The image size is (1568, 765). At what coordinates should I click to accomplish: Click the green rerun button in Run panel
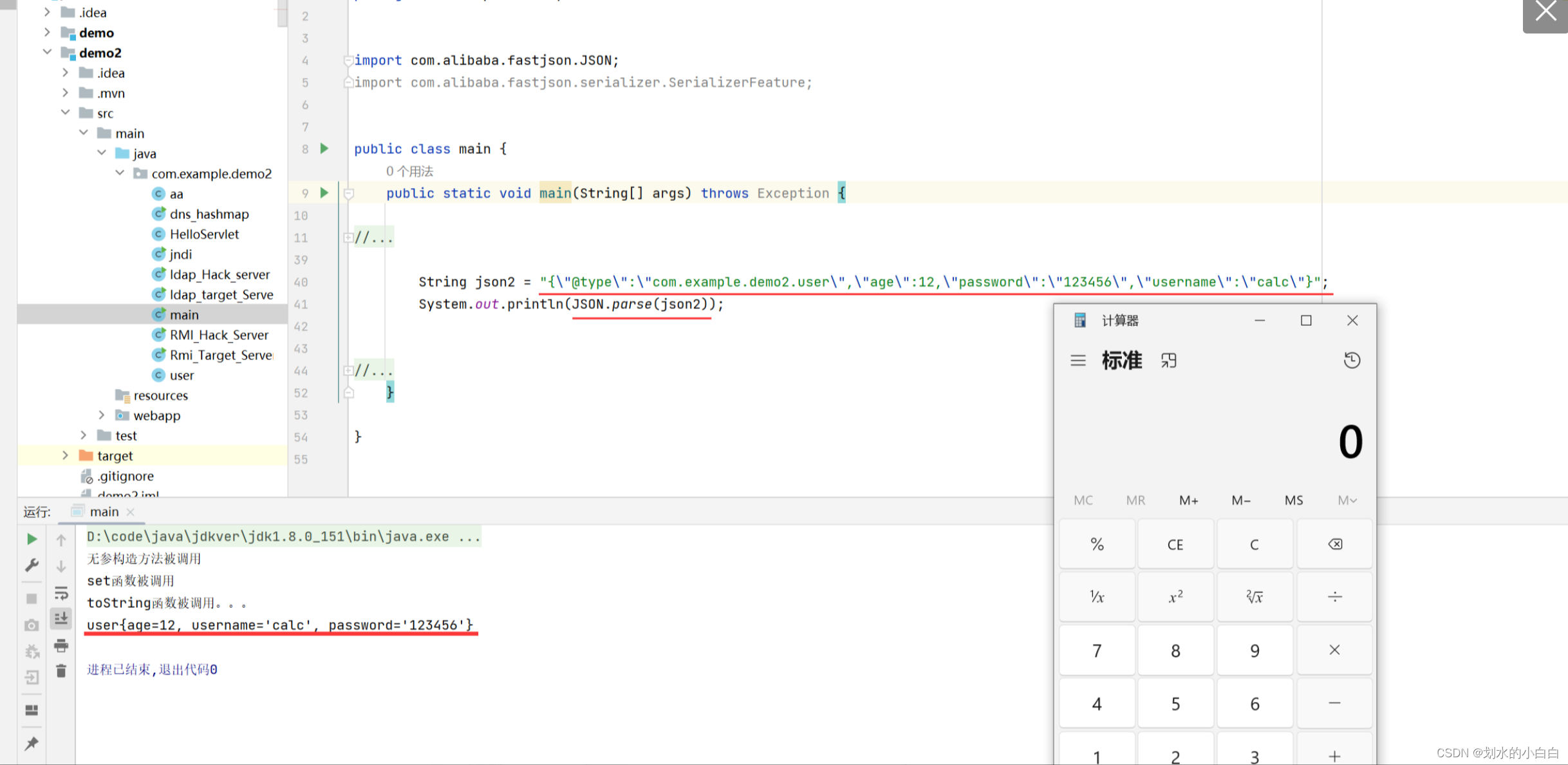pyautogui.click(x=32, y=539)
